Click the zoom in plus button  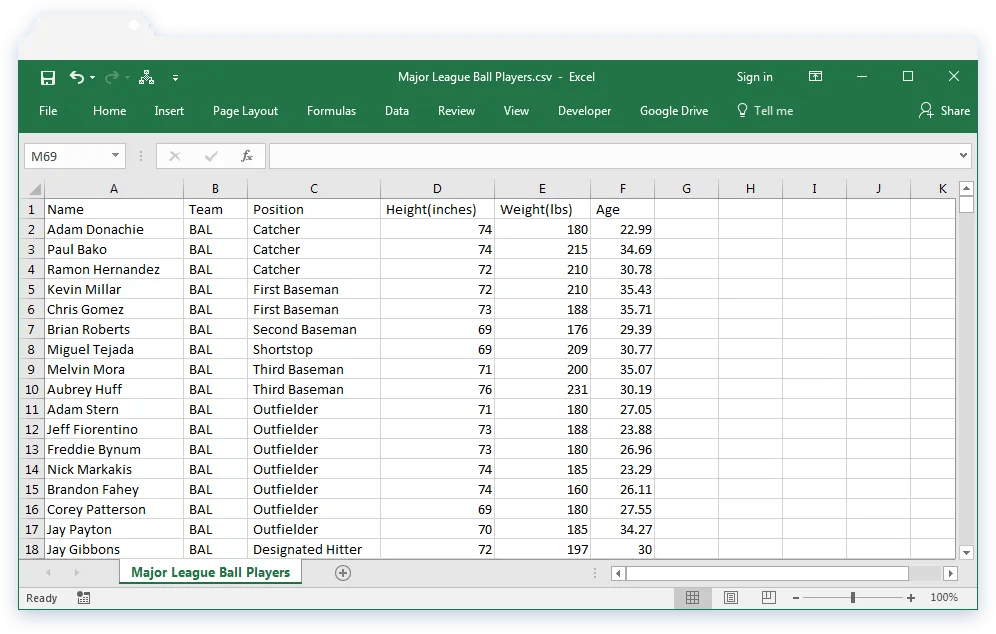[911, 598]
